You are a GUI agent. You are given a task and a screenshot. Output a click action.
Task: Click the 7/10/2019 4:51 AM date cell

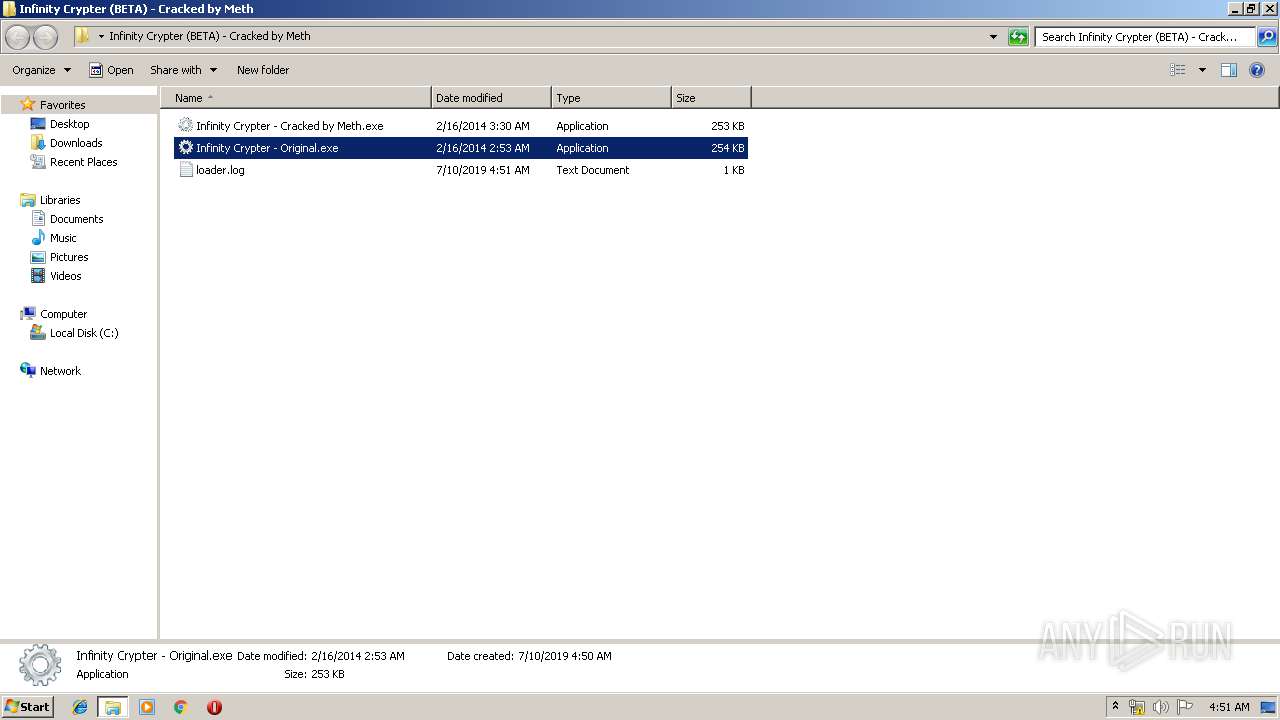(483, 170)
